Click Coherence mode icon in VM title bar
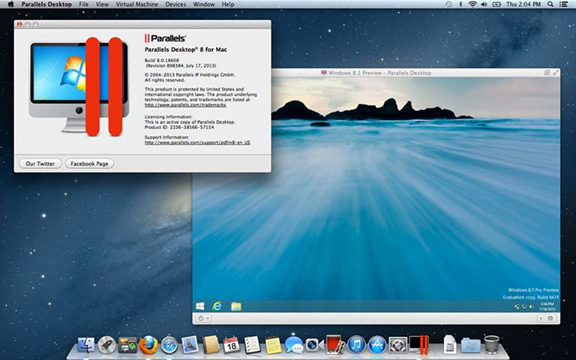Screen dimensions: 576x360 coord(547,73)
